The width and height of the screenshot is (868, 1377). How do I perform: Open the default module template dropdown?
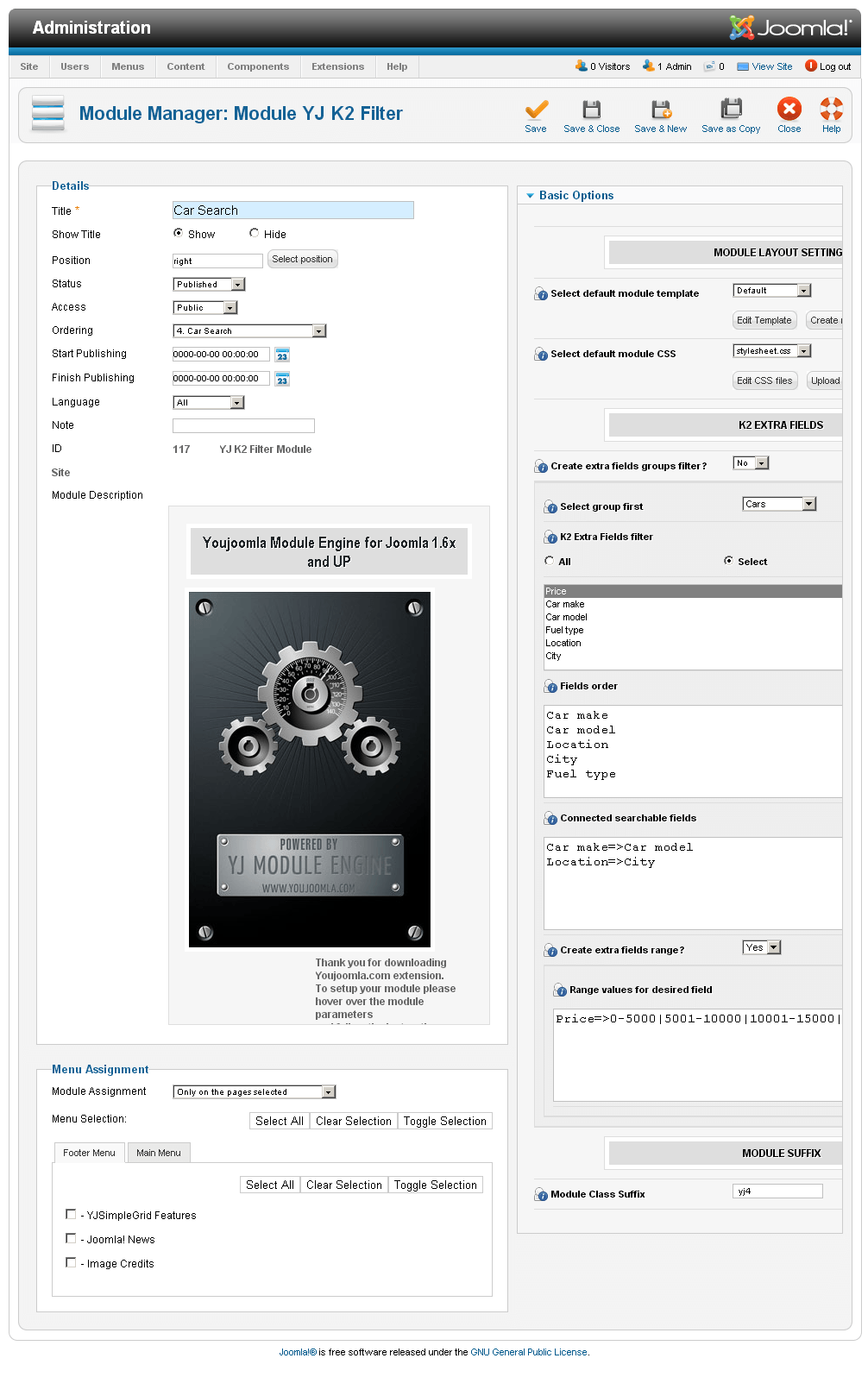coord(772,291)
